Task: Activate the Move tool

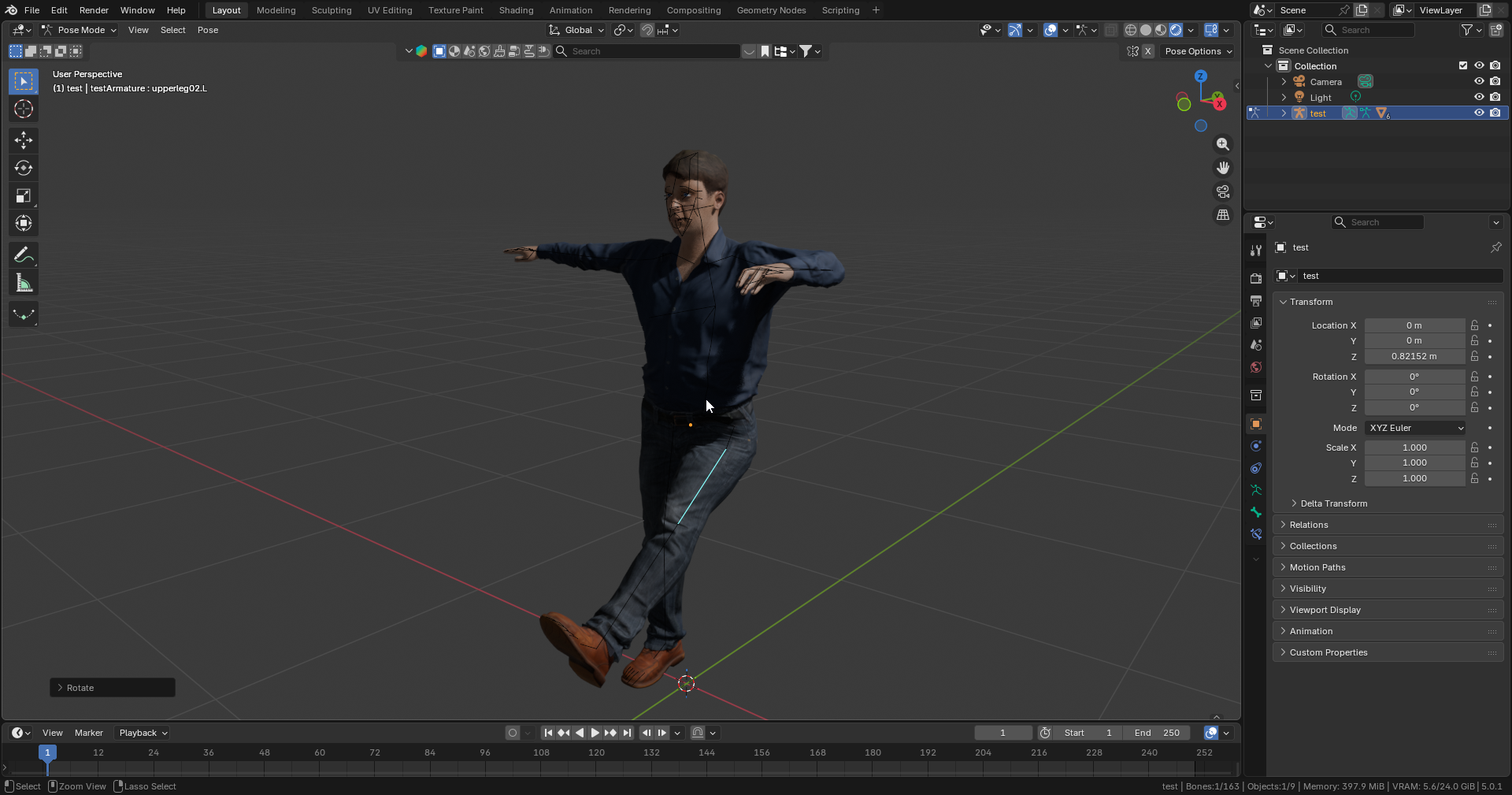Action: (x=24, y=140)
